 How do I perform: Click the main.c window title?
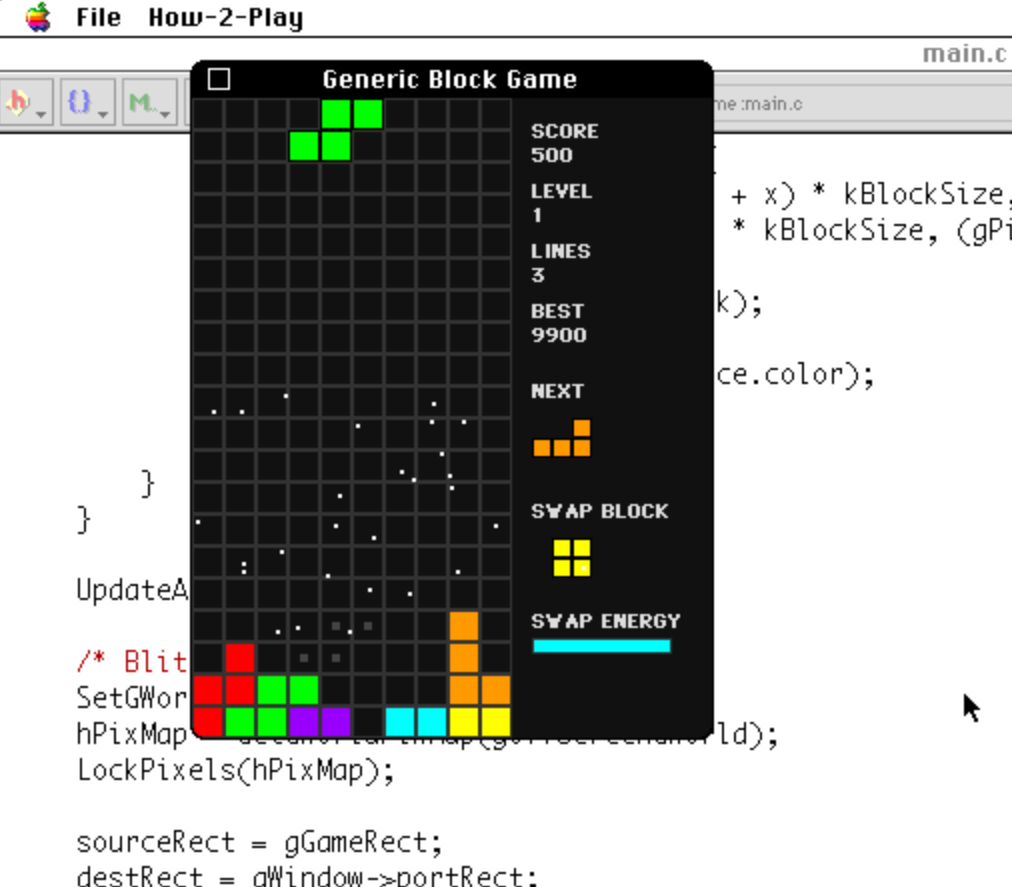963,53
